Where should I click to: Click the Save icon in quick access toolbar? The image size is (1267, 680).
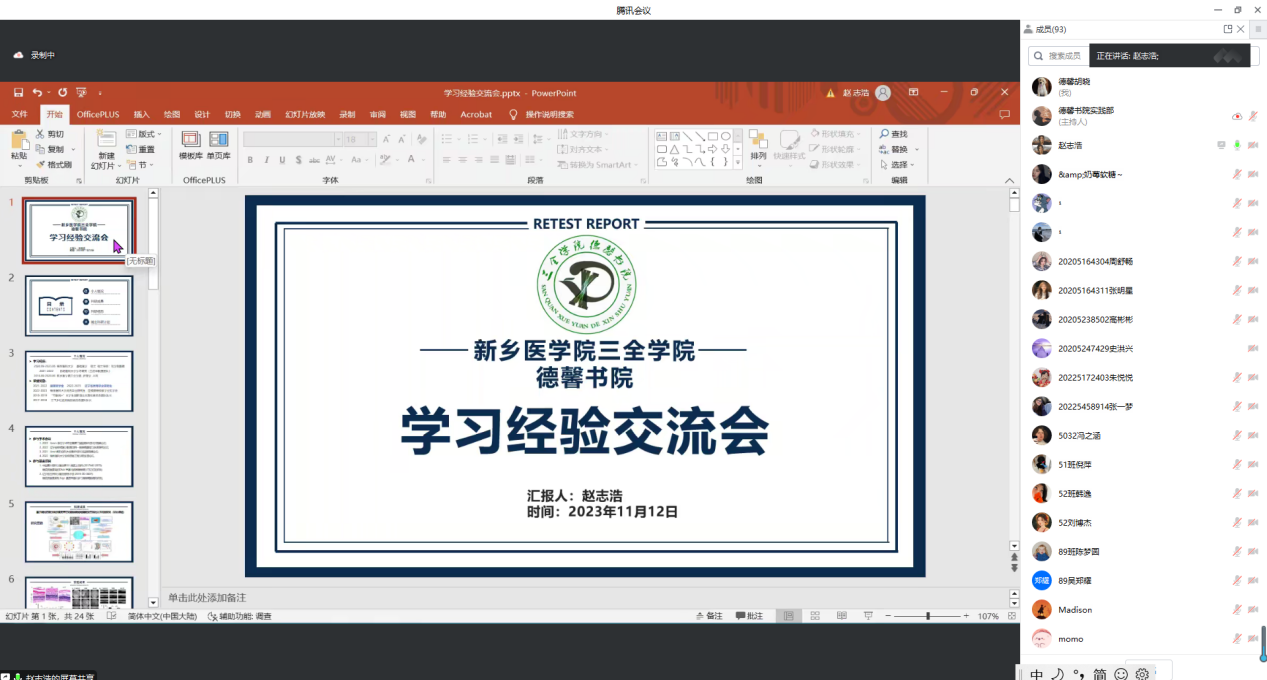point(18,93)
